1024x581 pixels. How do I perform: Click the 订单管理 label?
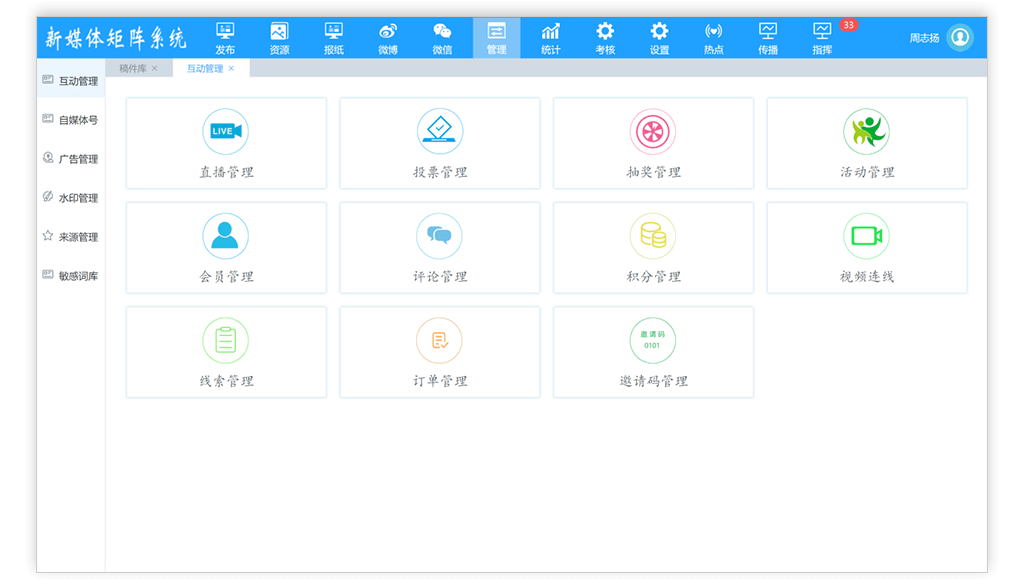[440, 381]
